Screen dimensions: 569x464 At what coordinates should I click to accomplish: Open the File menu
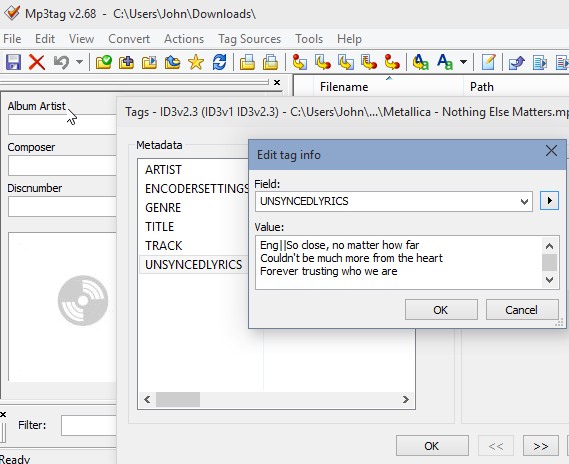pyautogui.click(x=12, y=39)
